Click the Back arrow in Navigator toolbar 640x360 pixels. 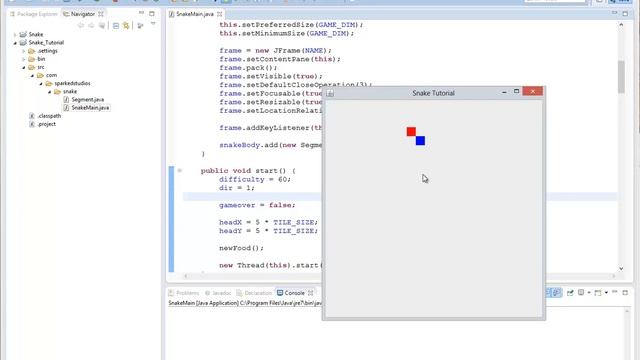[x=81, y=26]
